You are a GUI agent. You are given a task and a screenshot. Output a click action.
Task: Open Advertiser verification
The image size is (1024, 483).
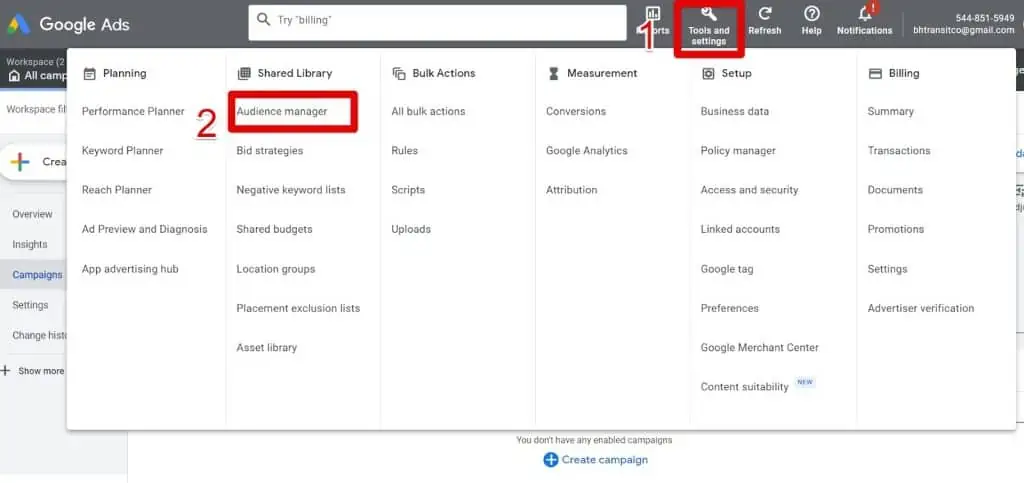click(920, 308)
